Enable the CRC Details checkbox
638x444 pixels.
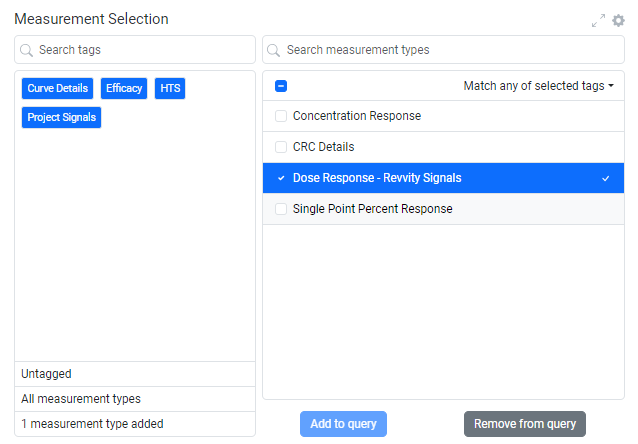click(x=281, y=147)
